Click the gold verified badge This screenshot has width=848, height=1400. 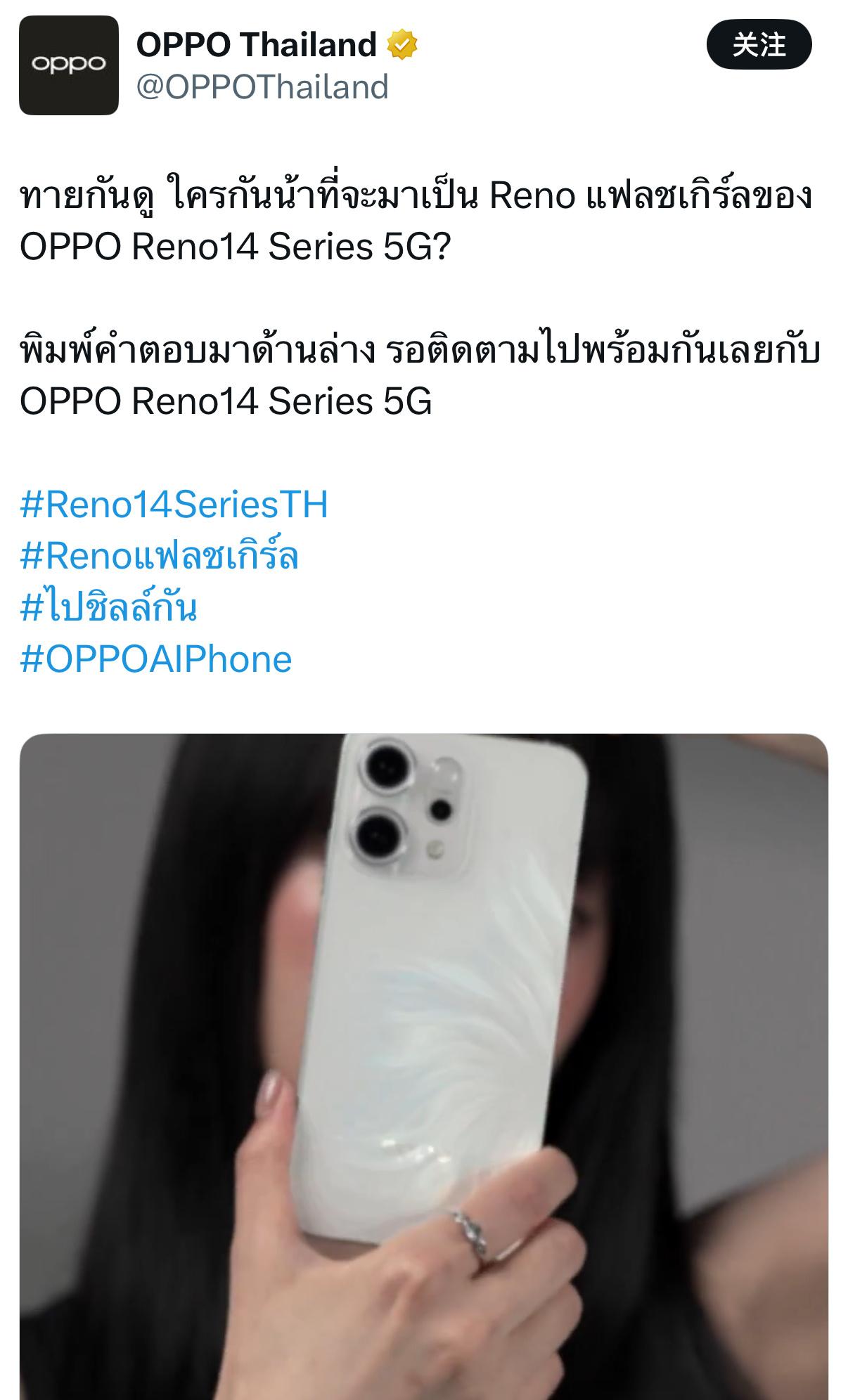[x=402, y=45]
